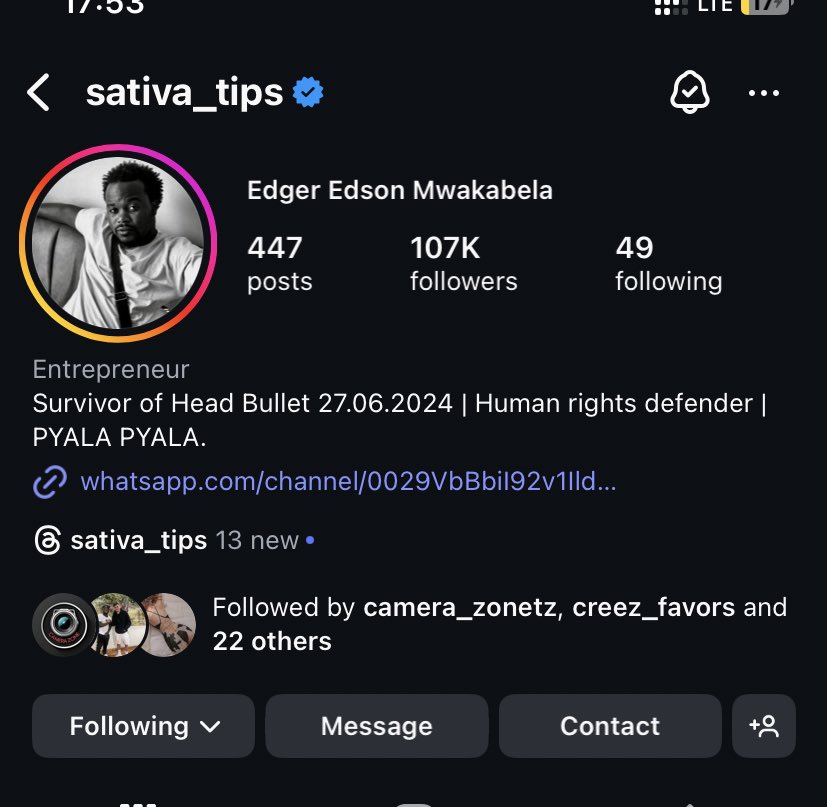Open creez_favors from followed-by text
This screenshot has width=827, height=807.
tap(653, 607)
